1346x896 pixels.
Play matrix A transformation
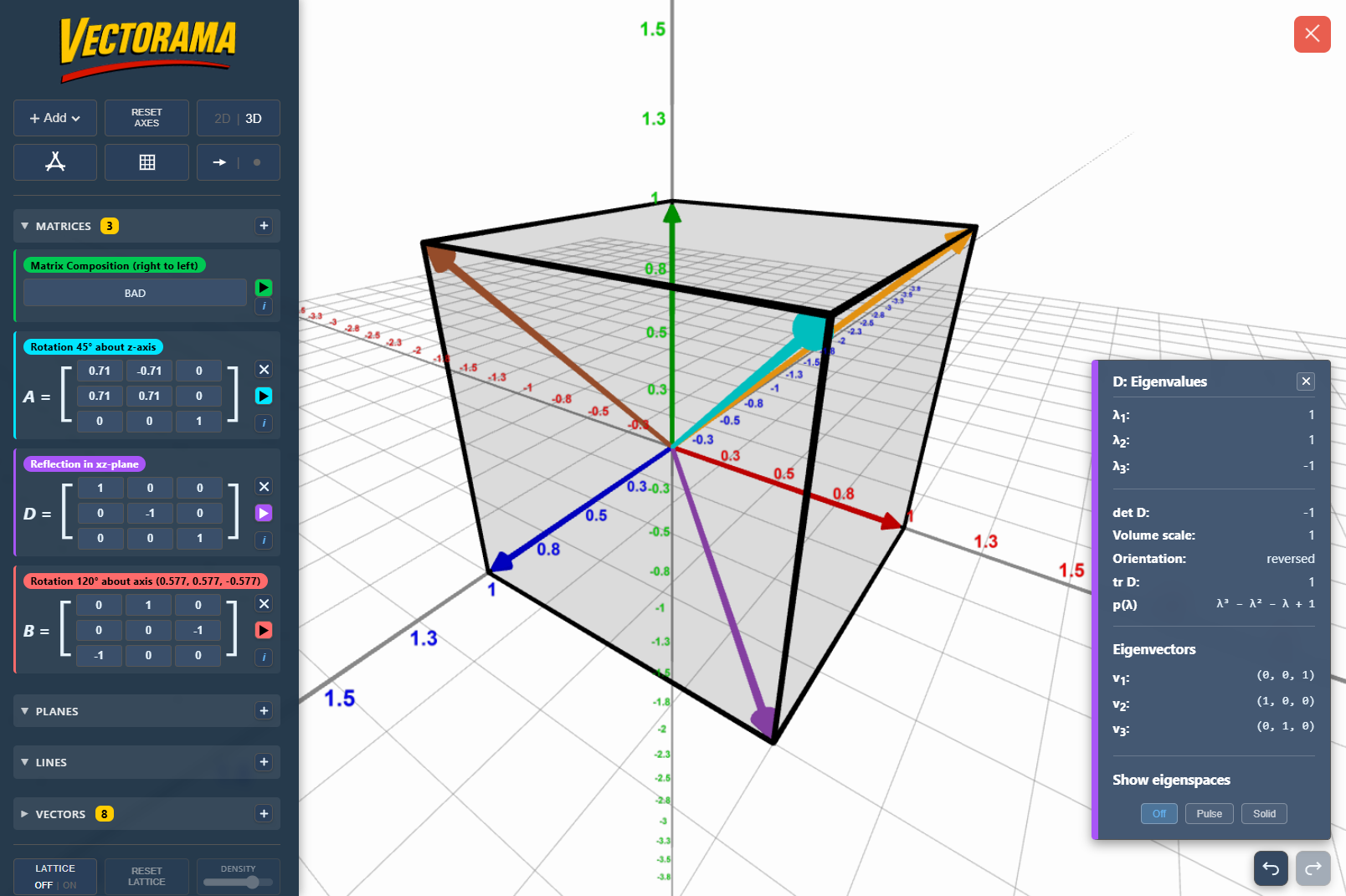coord(264,397)
